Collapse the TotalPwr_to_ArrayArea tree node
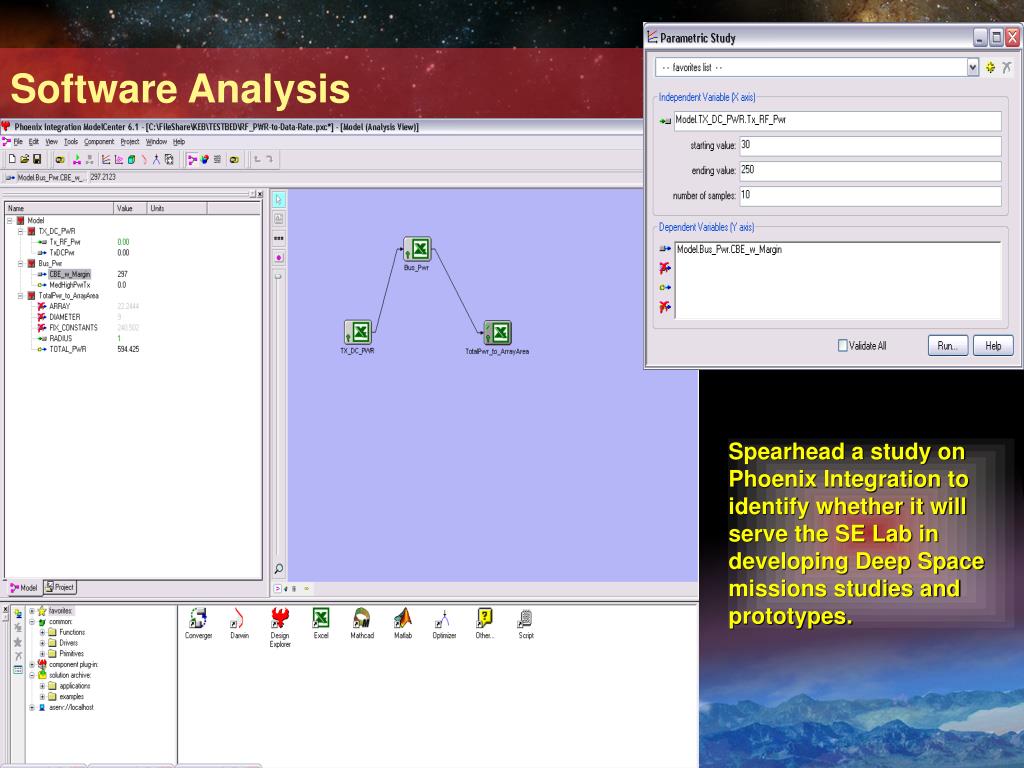Image resolution: width=1024 pixels, height=768 pixels. pos(20,296)
